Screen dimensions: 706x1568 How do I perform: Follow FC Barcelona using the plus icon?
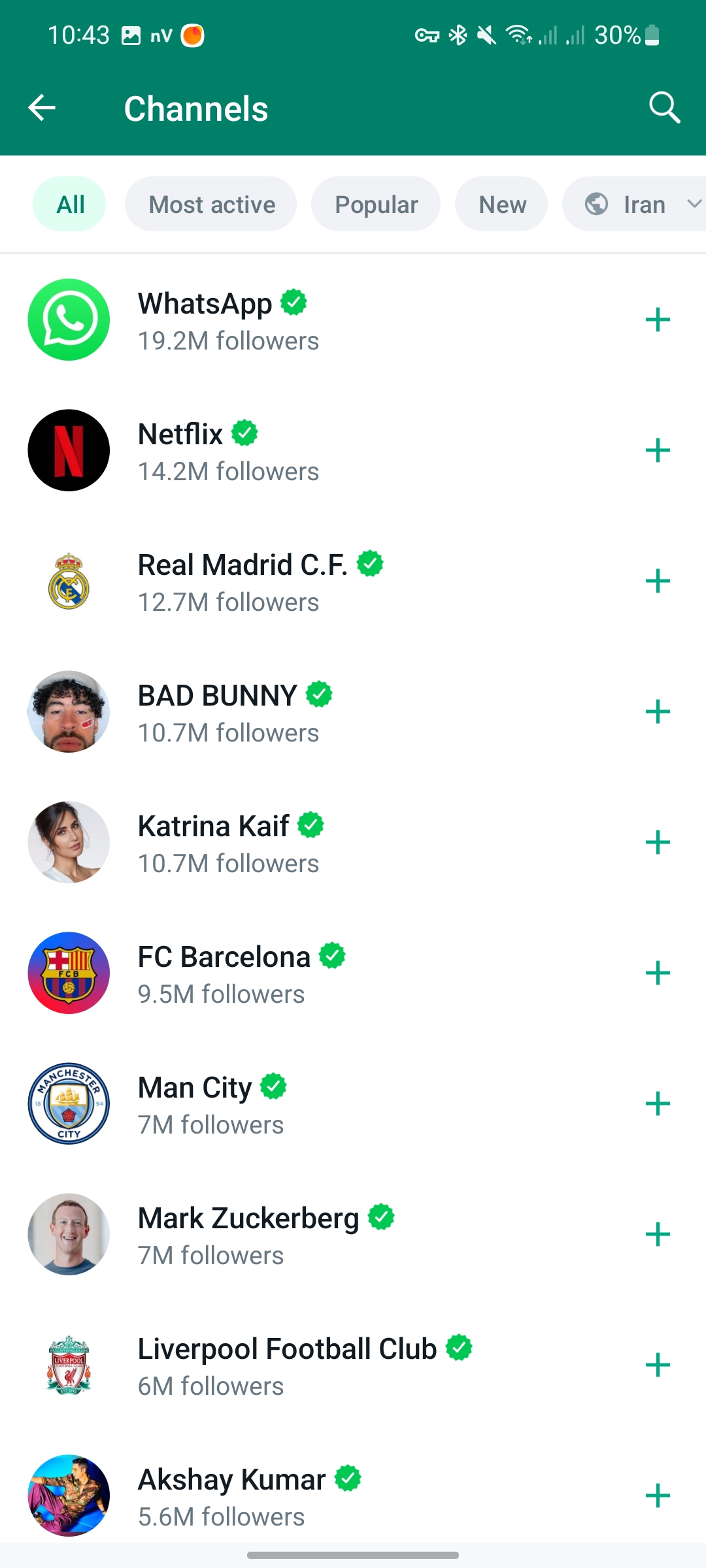(658, 973)
